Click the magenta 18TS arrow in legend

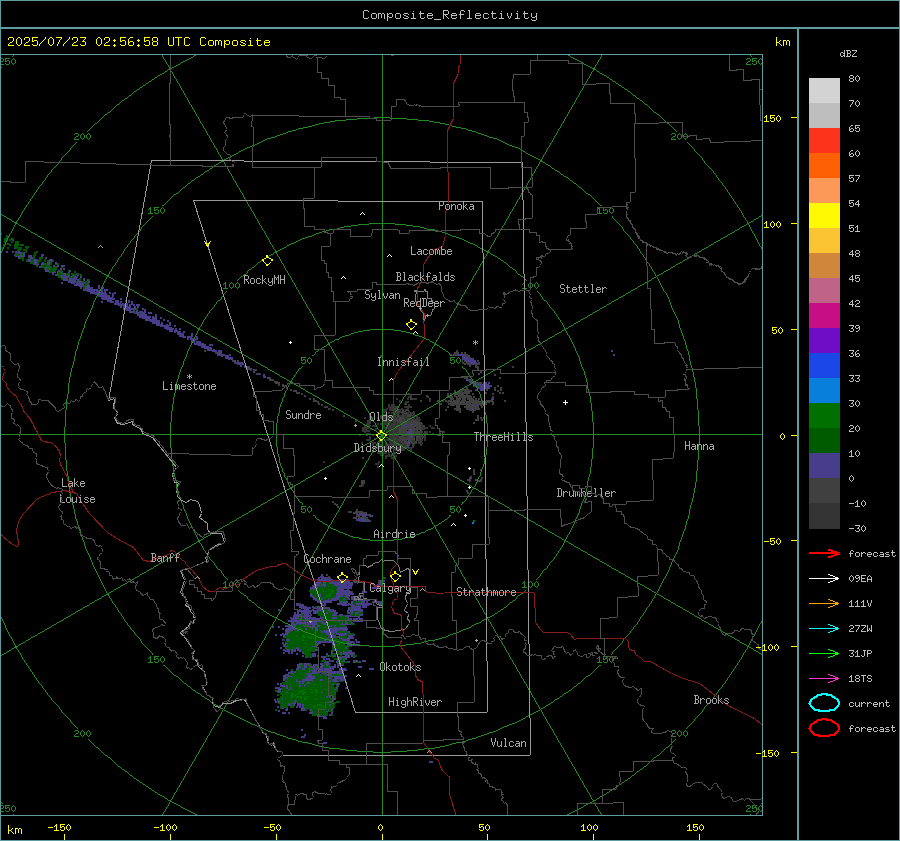coord(824,679)
